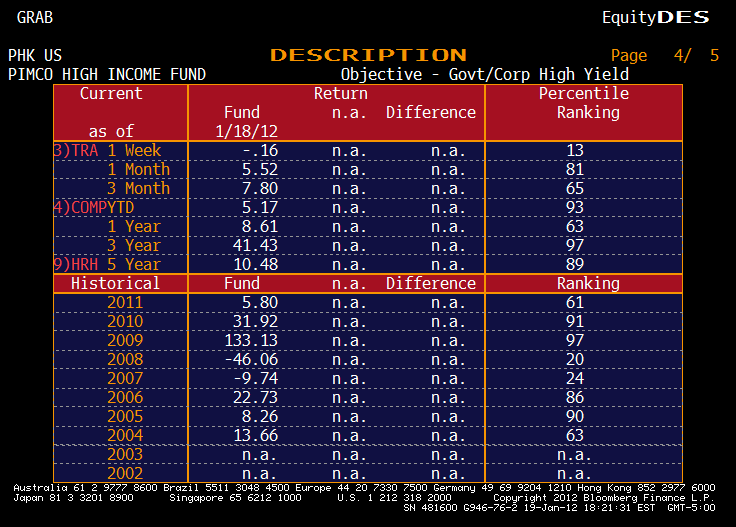
Task: Click the Objective - Govt/Corp High Yield text
Action: click(x=484, y=75)
